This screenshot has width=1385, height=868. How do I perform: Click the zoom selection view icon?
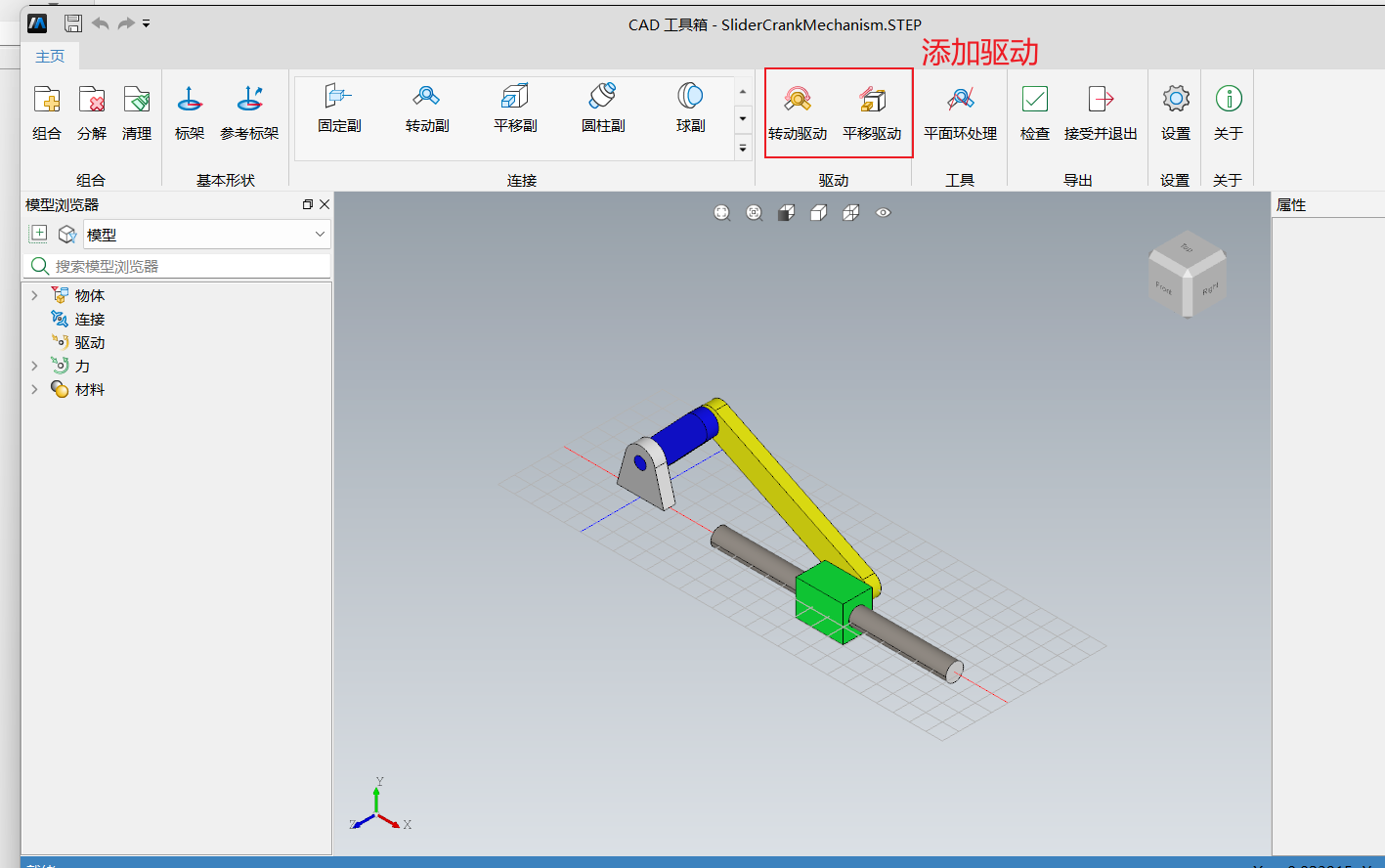[x=755, y=213]
